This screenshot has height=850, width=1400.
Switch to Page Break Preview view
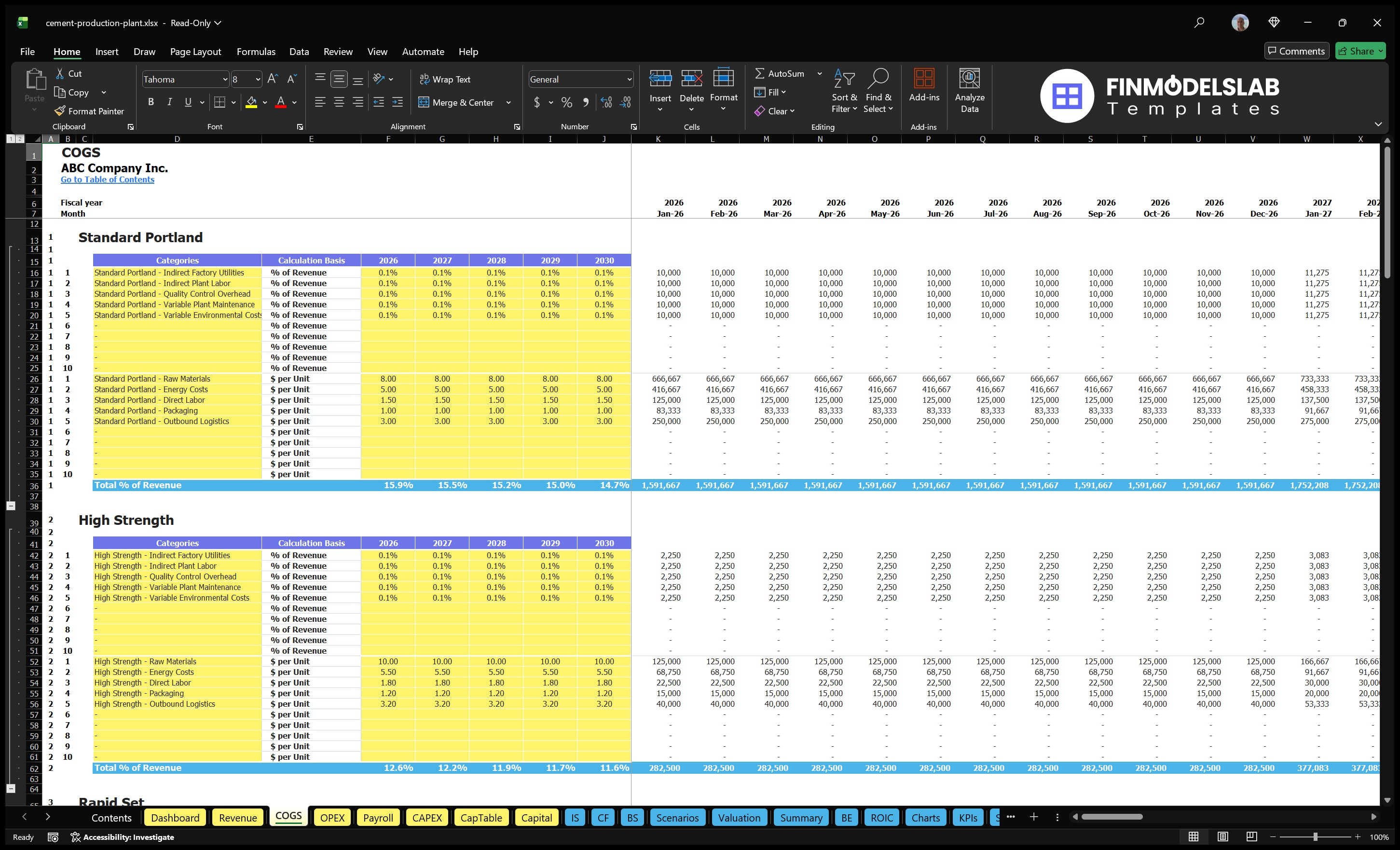[1252, 837]
